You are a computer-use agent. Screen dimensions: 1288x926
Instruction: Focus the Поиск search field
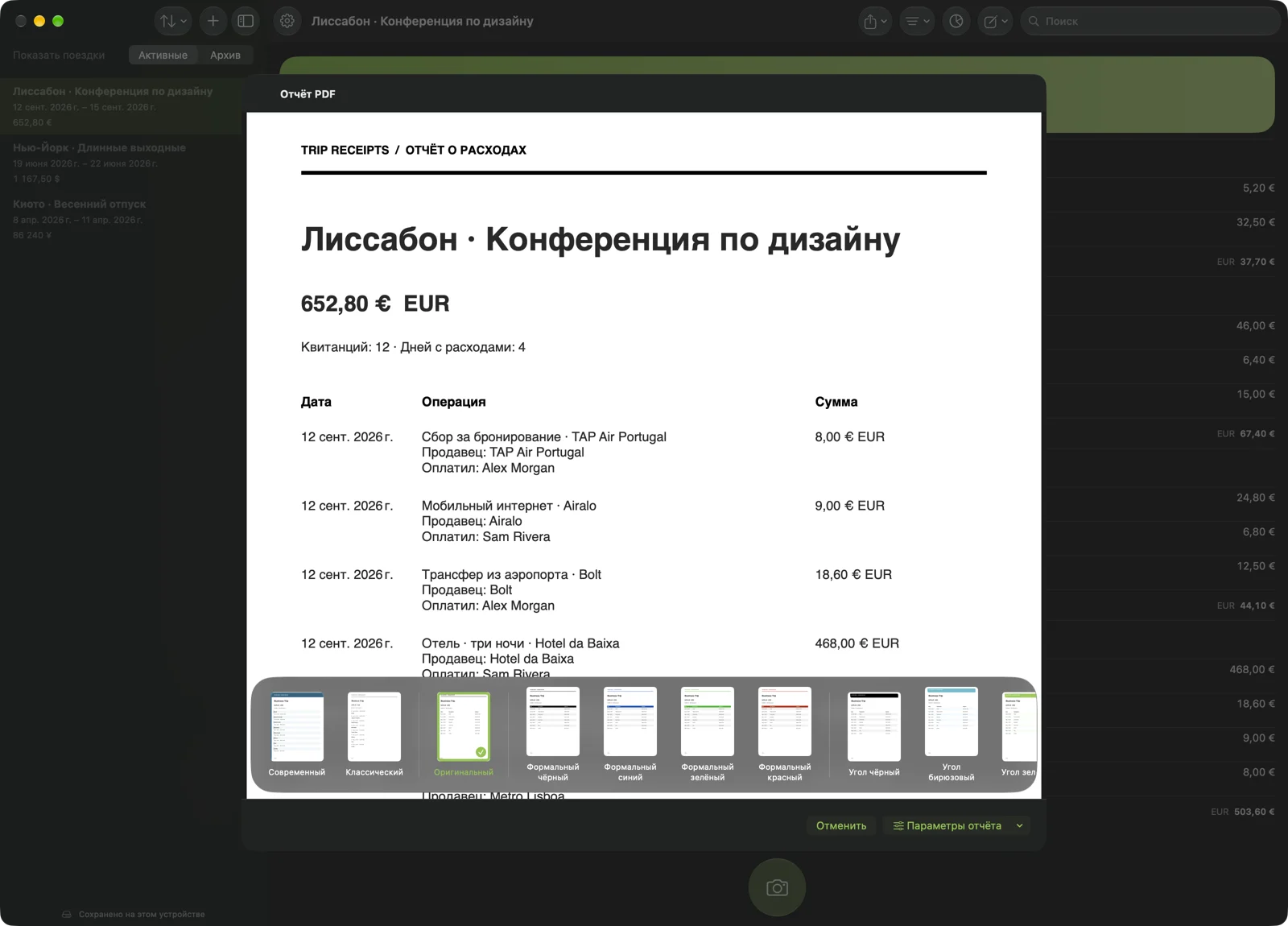click(1150, 22)
